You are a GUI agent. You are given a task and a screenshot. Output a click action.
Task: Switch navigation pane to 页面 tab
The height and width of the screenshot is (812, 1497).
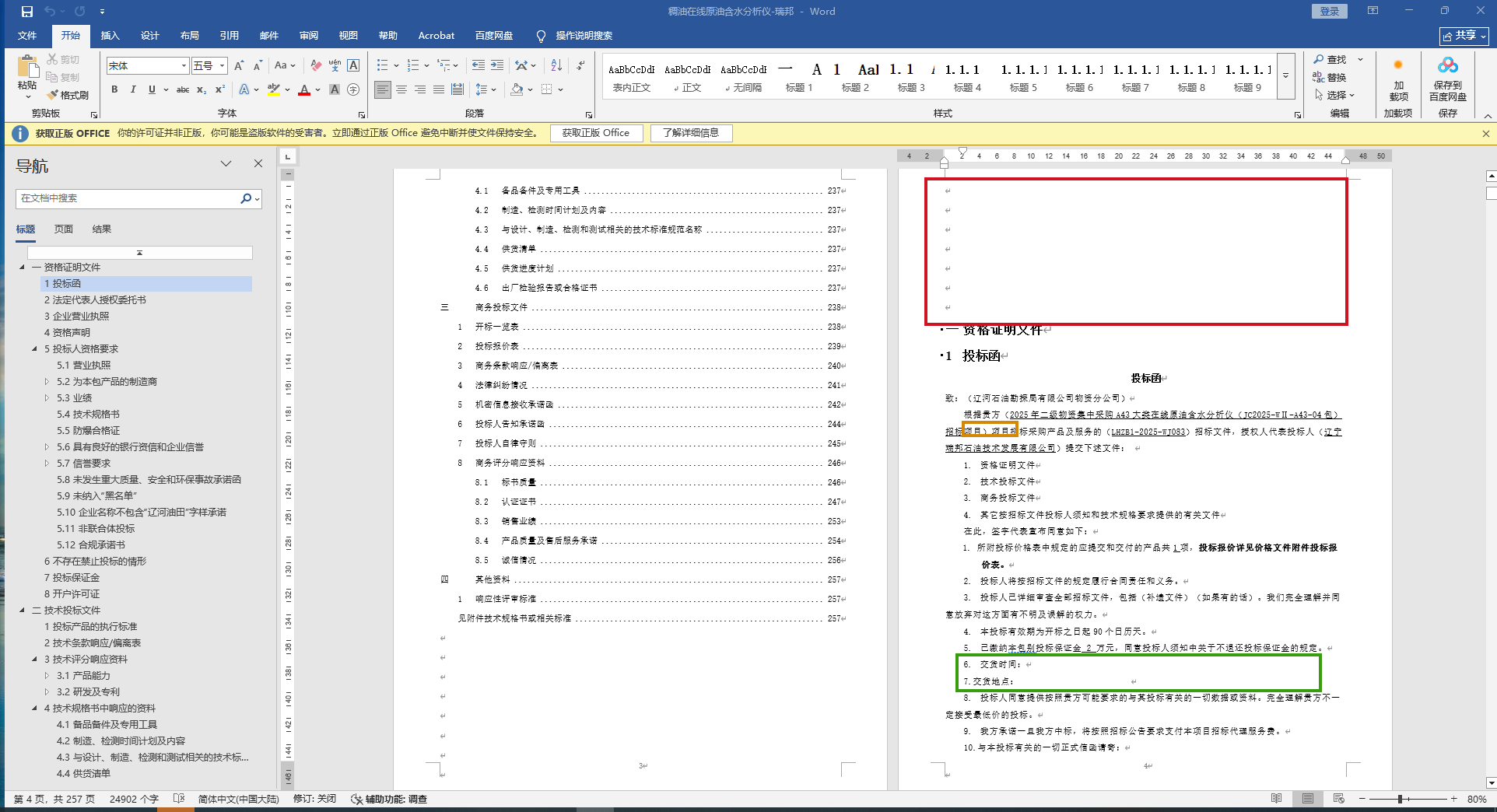pyautogui.click(x=64, y=229)
